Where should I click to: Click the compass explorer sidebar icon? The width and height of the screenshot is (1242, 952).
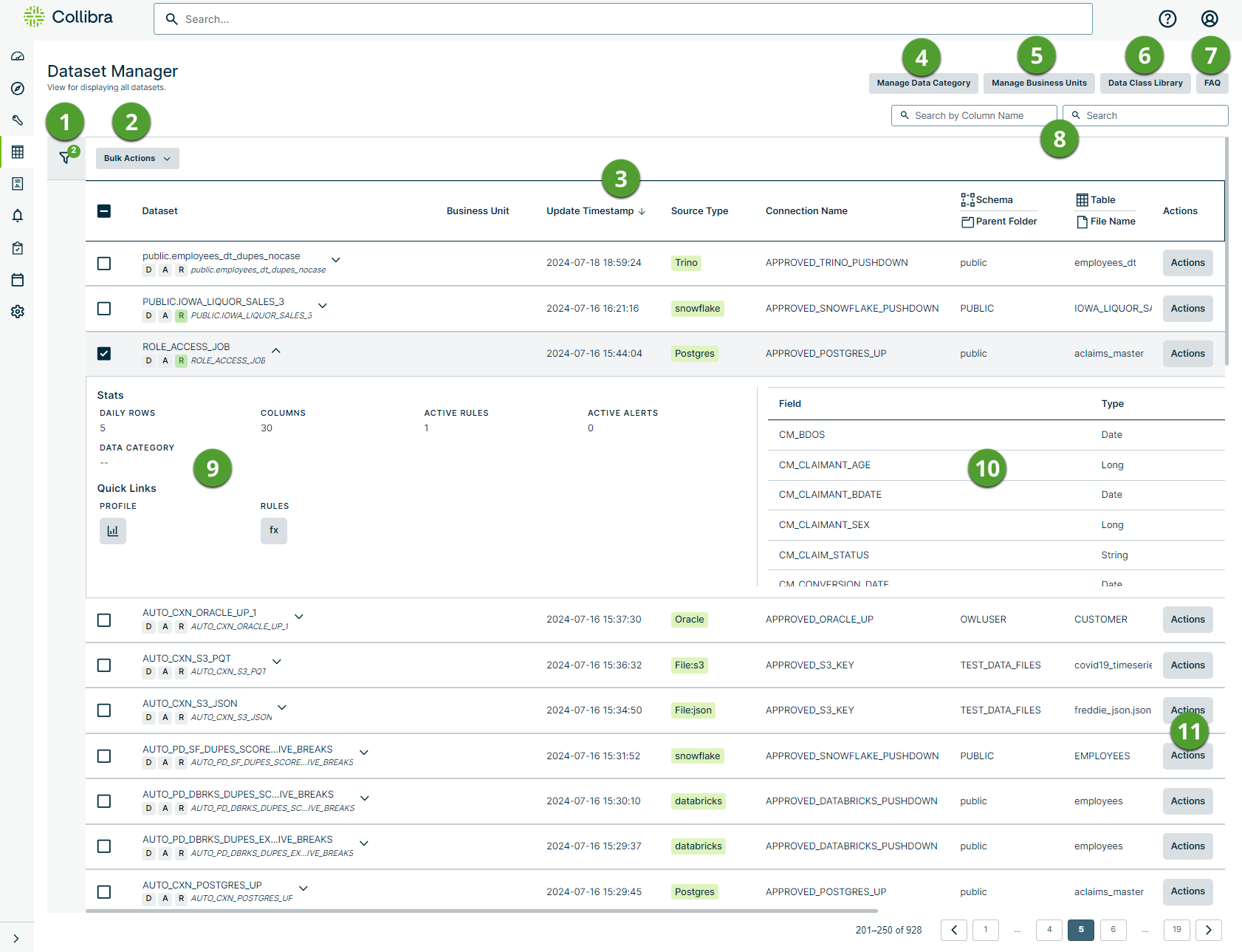(18, 89)
